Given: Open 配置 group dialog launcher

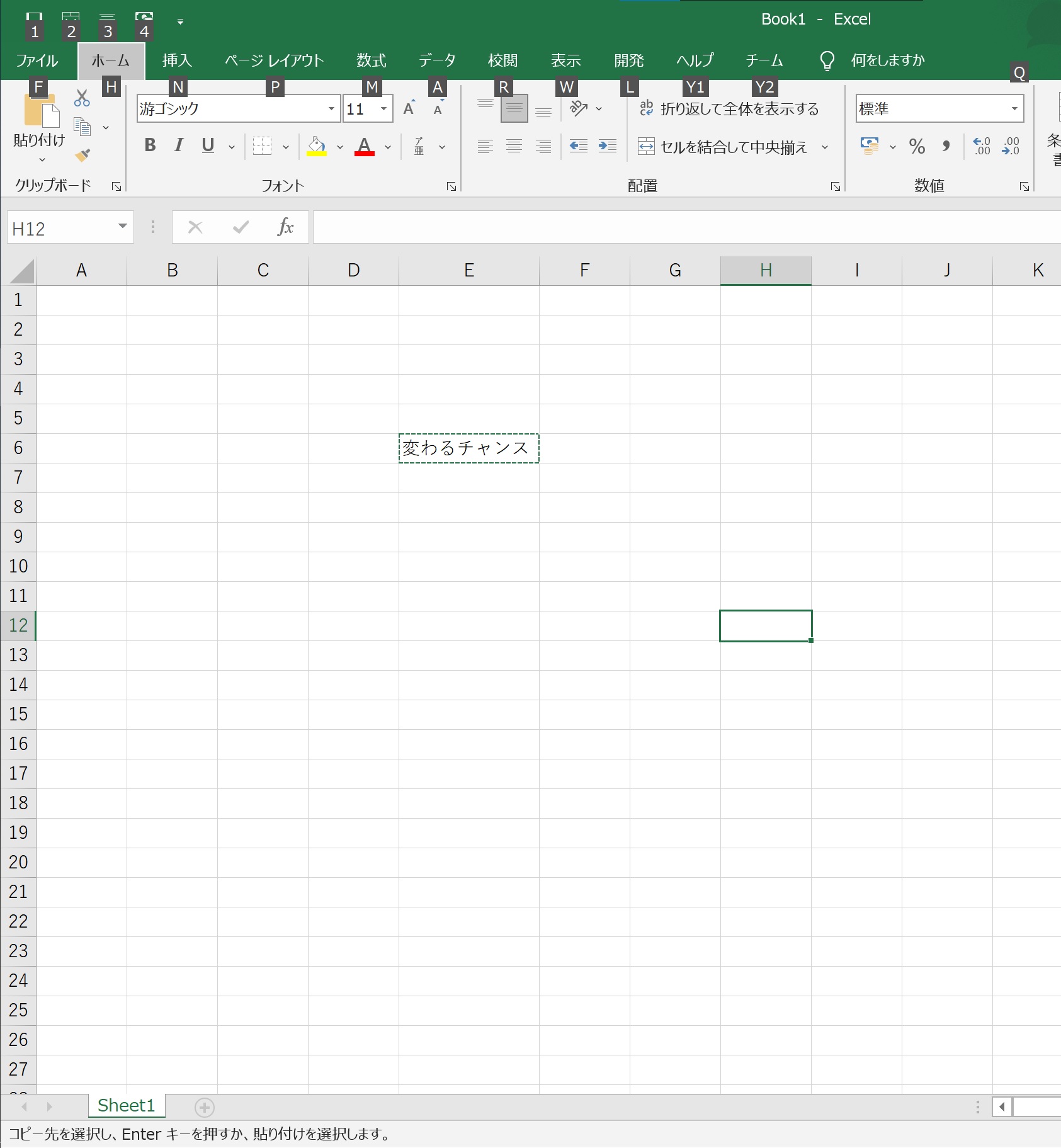Looking at the screenshot, I should click(x=836, y=186).
